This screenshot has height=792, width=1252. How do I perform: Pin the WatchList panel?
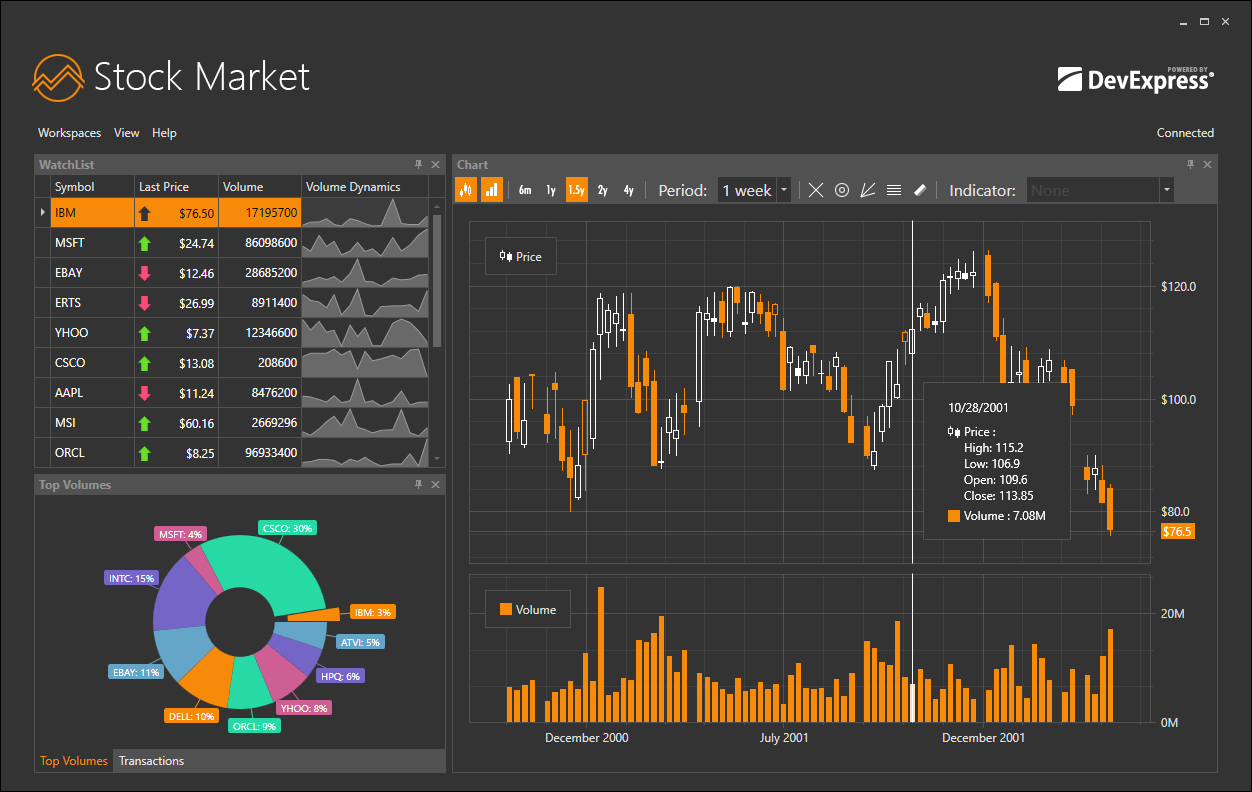[x=418, y=164]
